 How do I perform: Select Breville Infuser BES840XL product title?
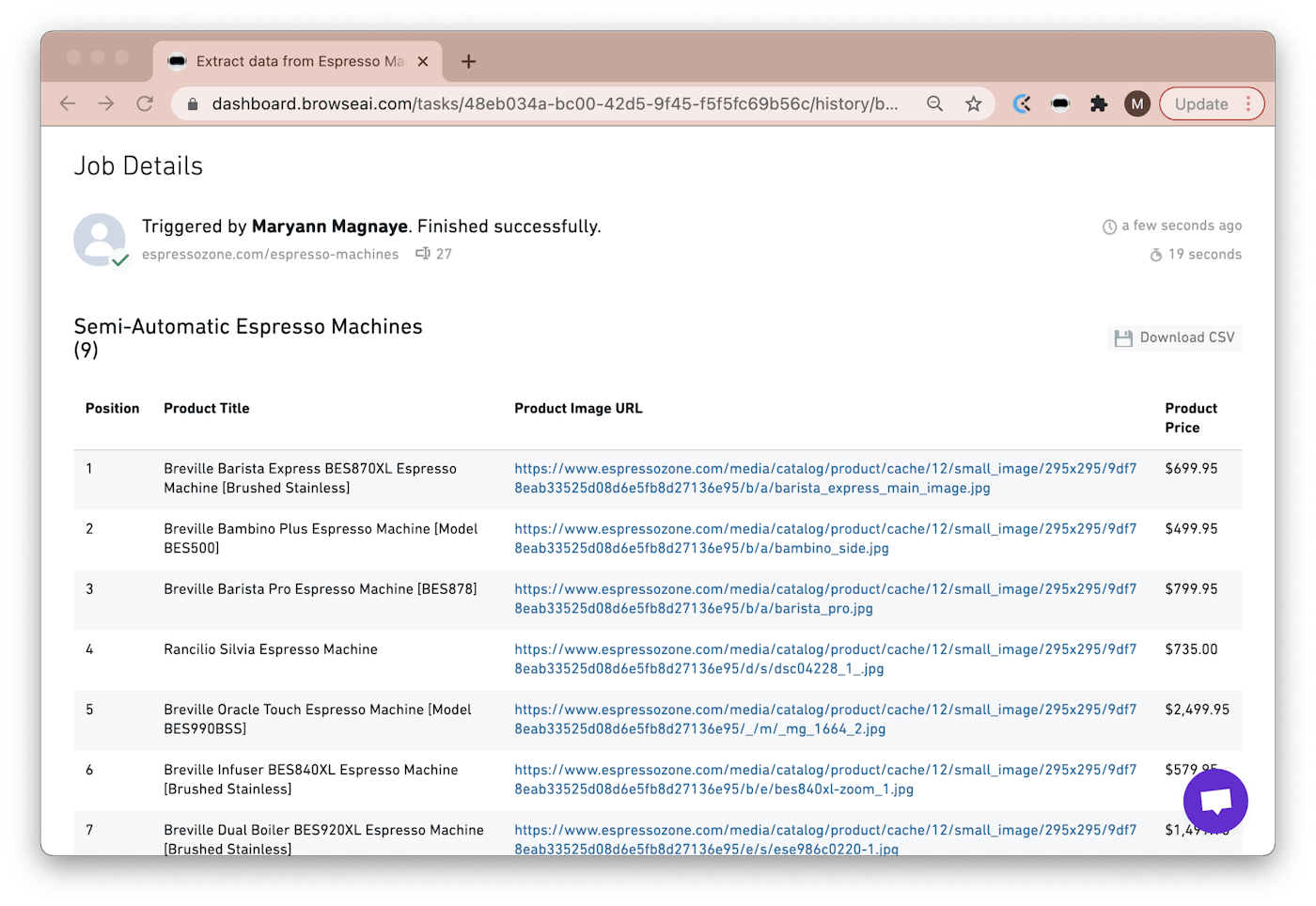[x=311, y=779]
